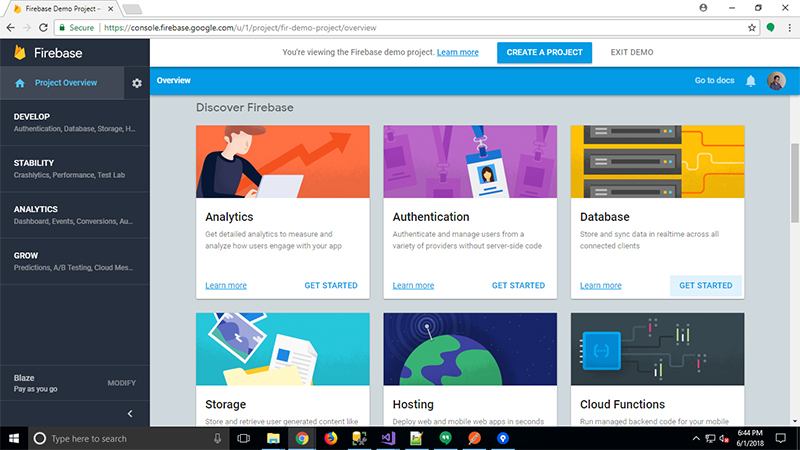The width and height of the screenshot is (800, 450).
Task: Open Firefox from the Windows taskbar
Action: [329, 438]
